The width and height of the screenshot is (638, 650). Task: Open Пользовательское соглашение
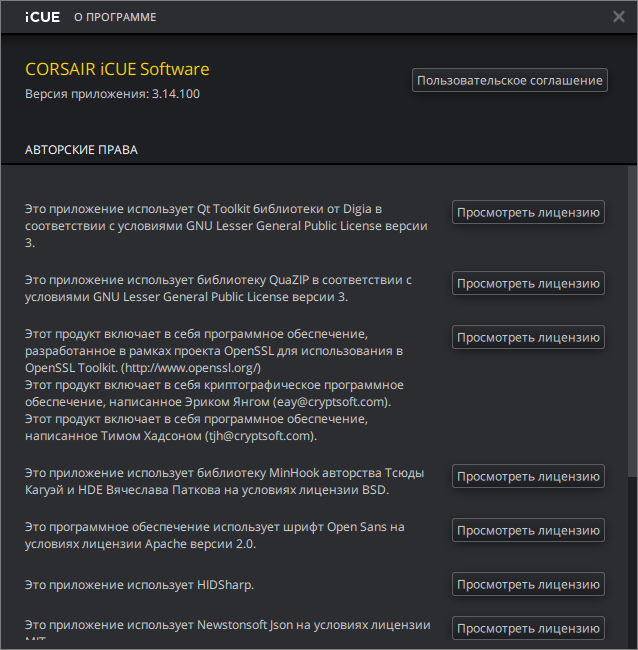tap(509, 80)
